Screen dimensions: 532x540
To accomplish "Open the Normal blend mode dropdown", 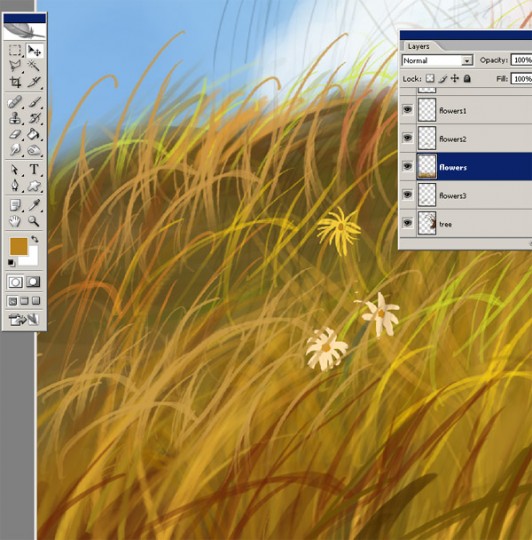I will [437, 61].
